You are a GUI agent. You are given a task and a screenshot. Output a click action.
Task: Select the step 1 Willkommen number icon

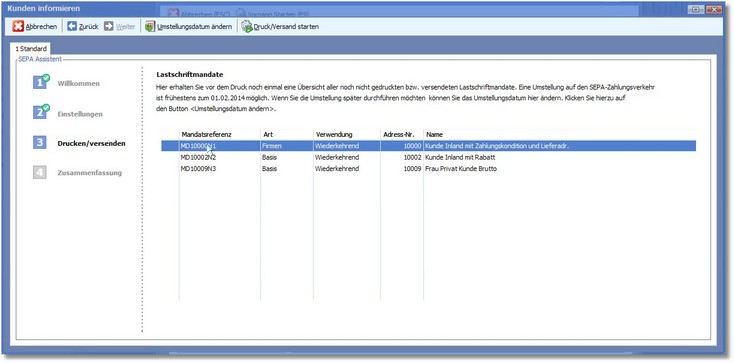pos(41,82)
